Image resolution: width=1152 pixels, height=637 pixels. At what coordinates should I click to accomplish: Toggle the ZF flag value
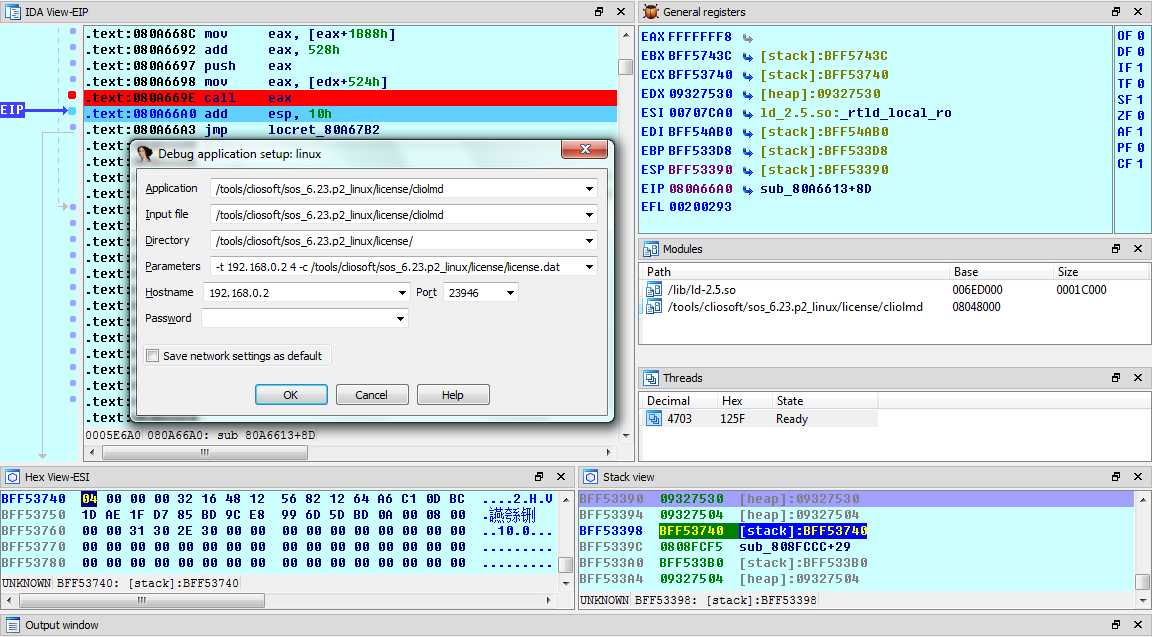(x=1140, y=115)
